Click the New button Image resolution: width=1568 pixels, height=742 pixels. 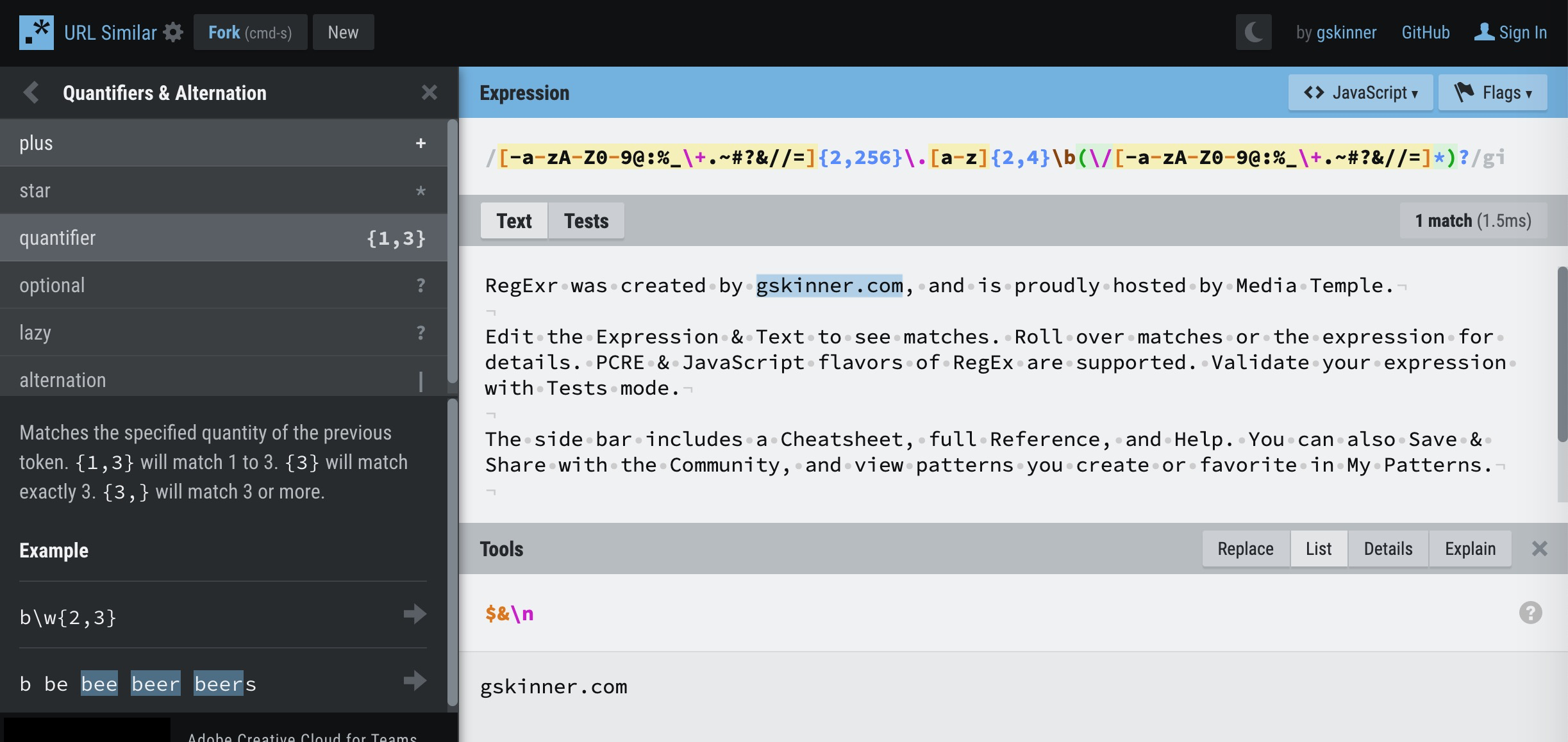tap(343, 32)
